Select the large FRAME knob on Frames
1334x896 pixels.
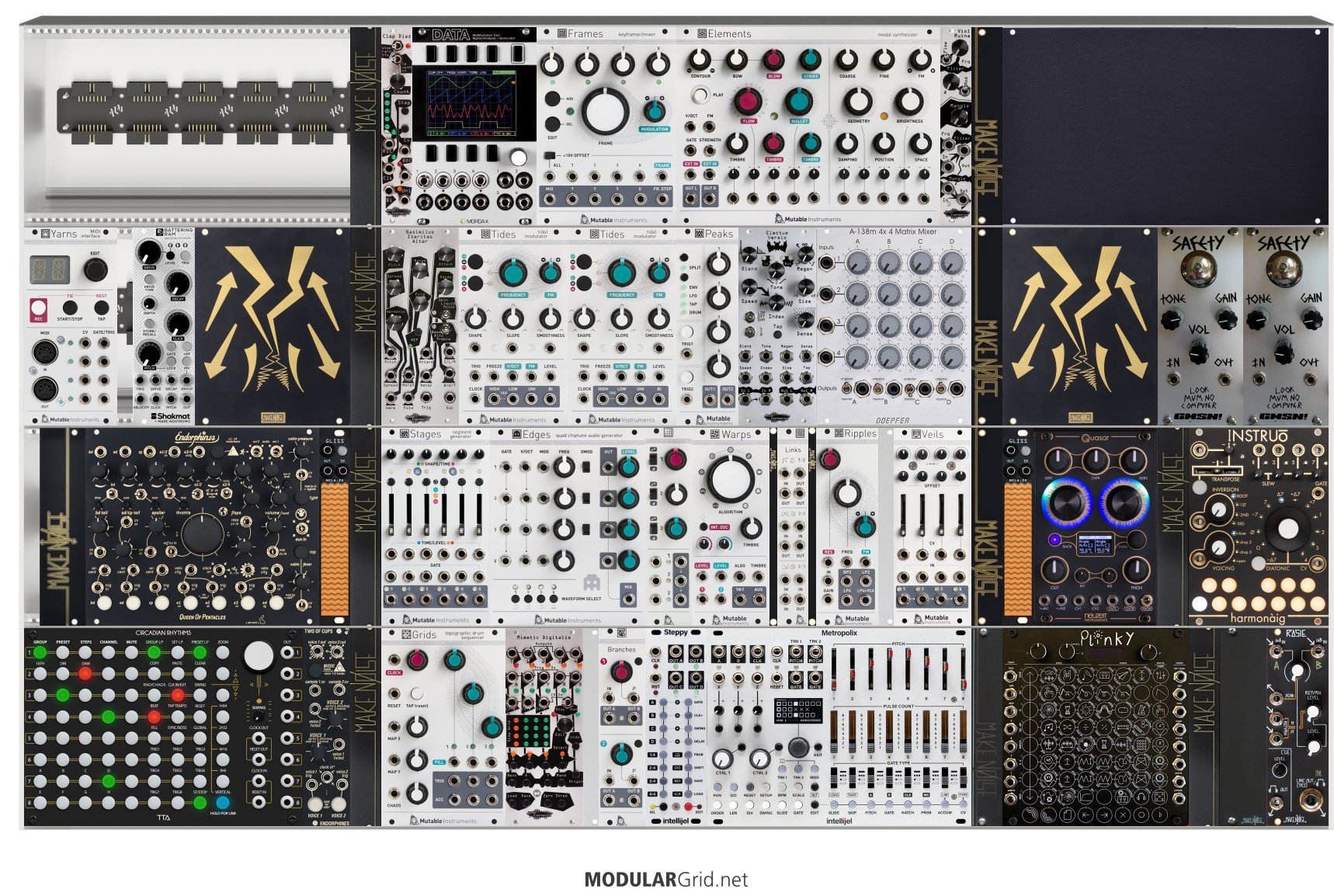[x=605, y=112]
